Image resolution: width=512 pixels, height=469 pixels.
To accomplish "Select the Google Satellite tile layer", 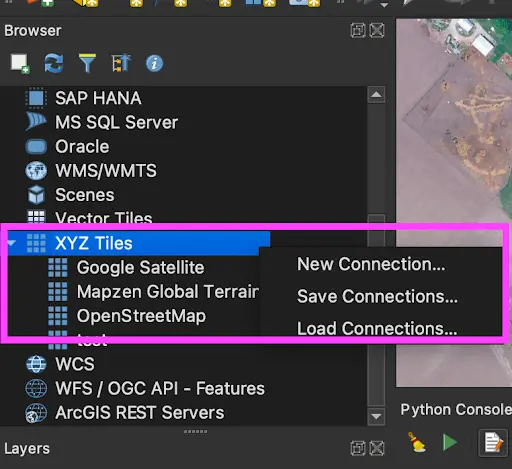I will (x=140, y=268).
